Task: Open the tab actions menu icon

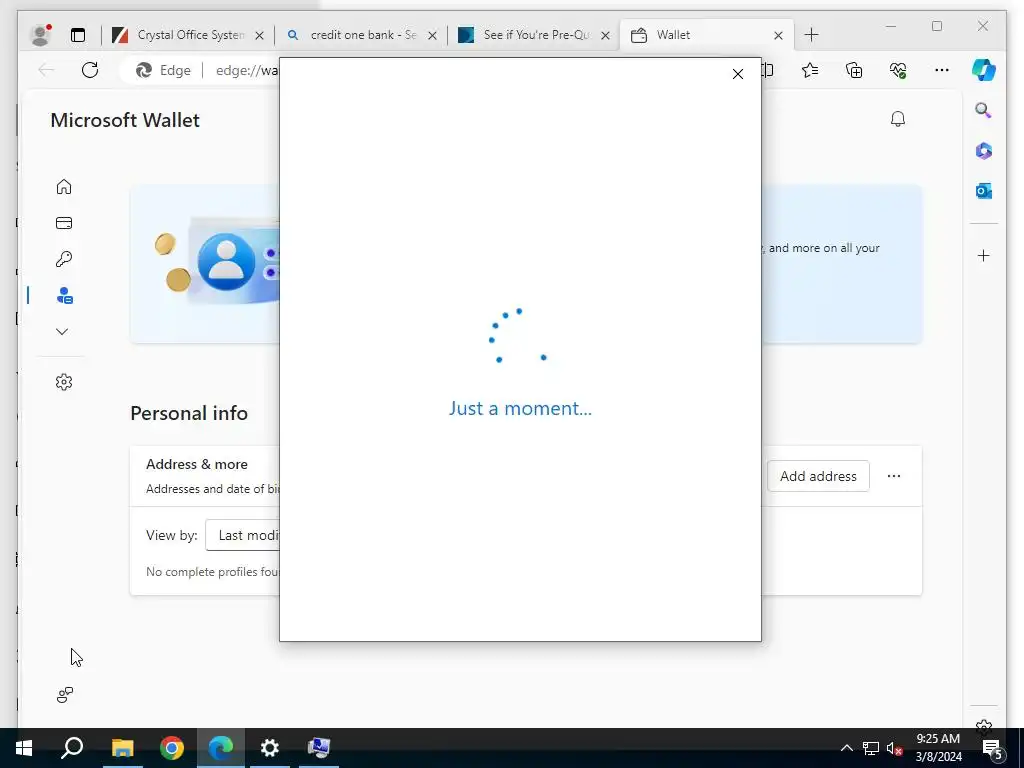Action: [x=78, y=35]
